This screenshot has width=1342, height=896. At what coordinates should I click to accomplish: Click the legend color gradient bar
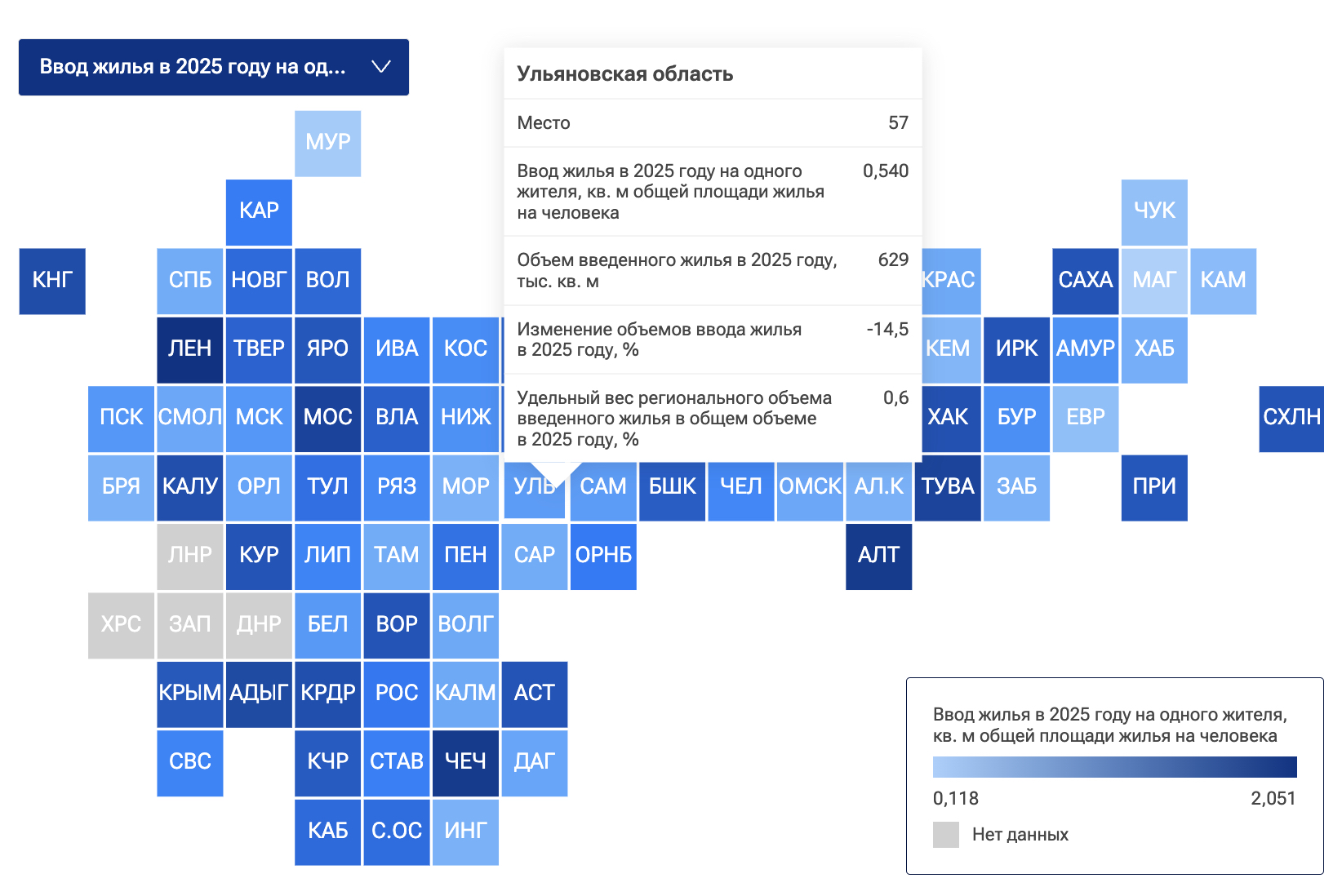coord(1114,767)
